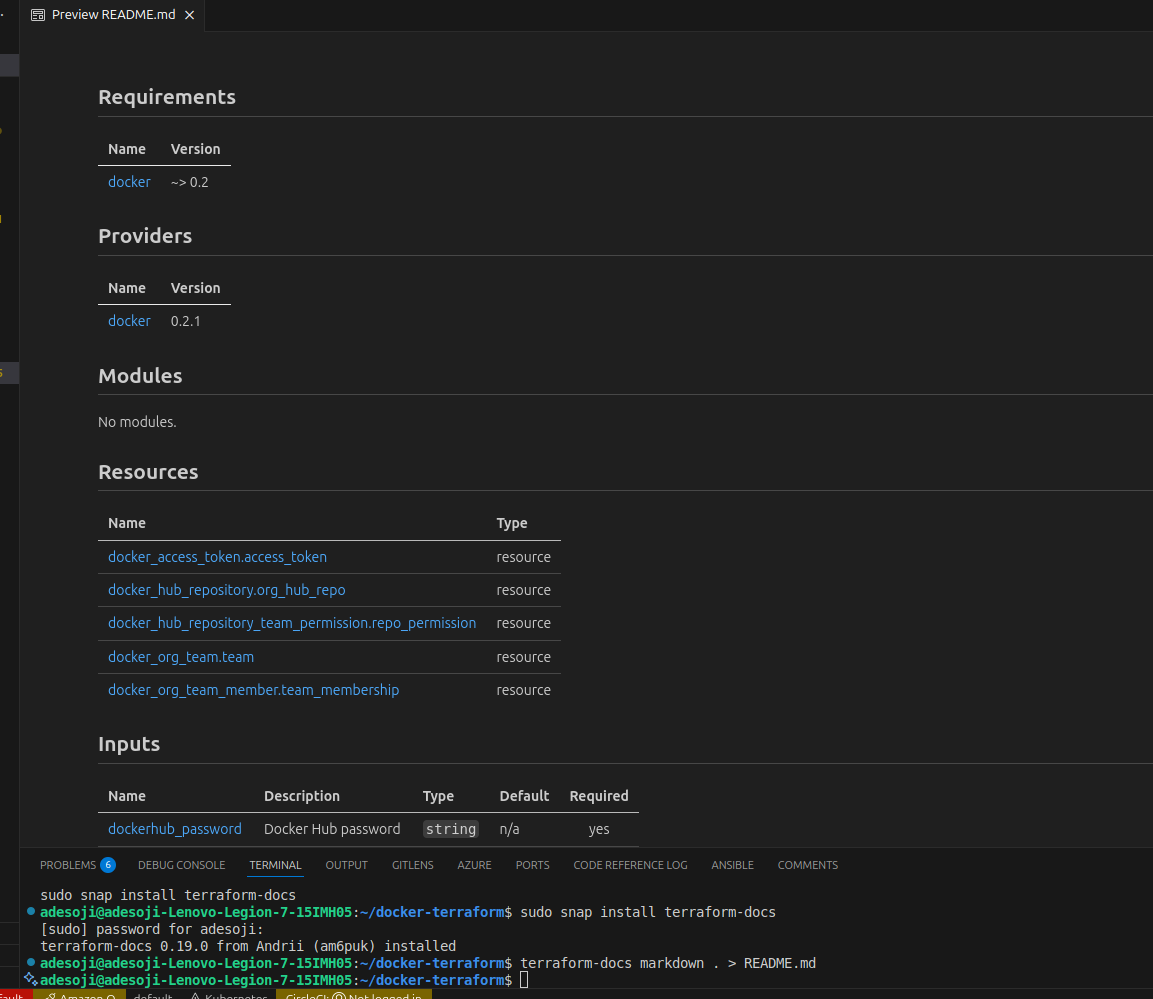Viewport: 1153px width, 999px height.
Task: Click the 'Required' column header in Inputs
Action: (599, 795)
